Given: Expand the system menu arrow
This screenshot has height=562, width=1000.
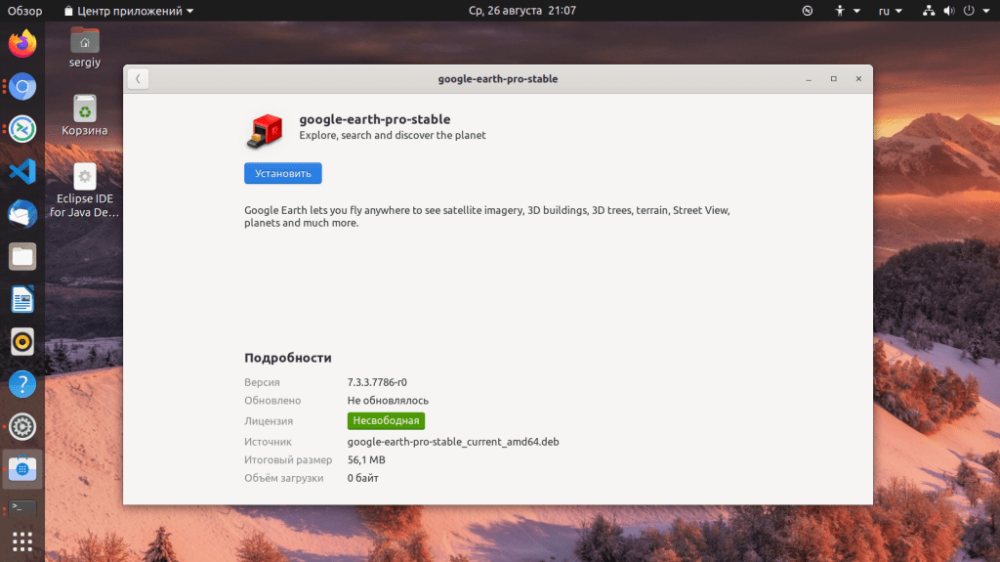Looking at the screenshot, I should pyautogui.click(x=986, y=11).
